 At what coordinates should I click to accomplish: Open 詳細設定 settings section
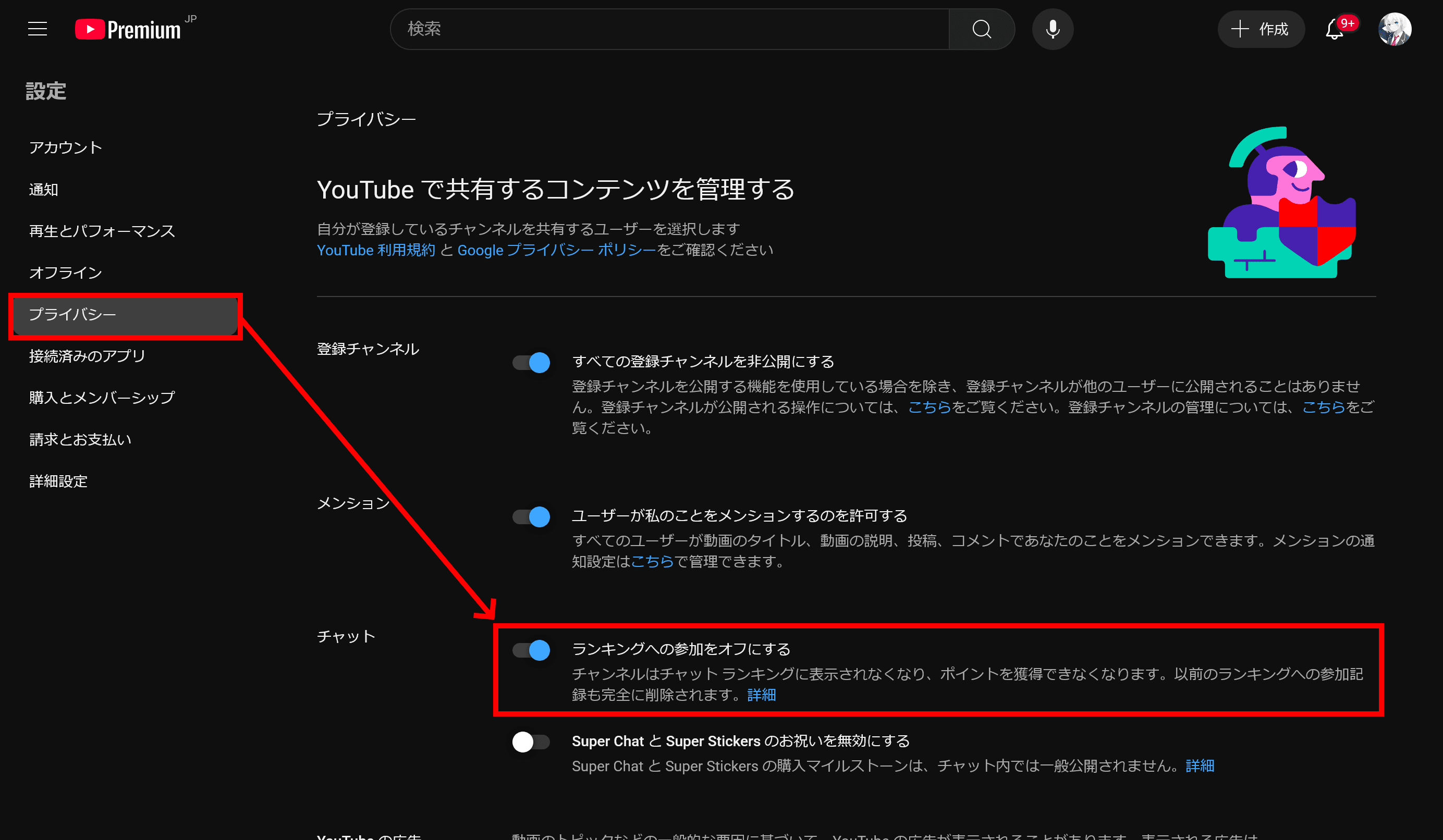click(x=58, y=481)
